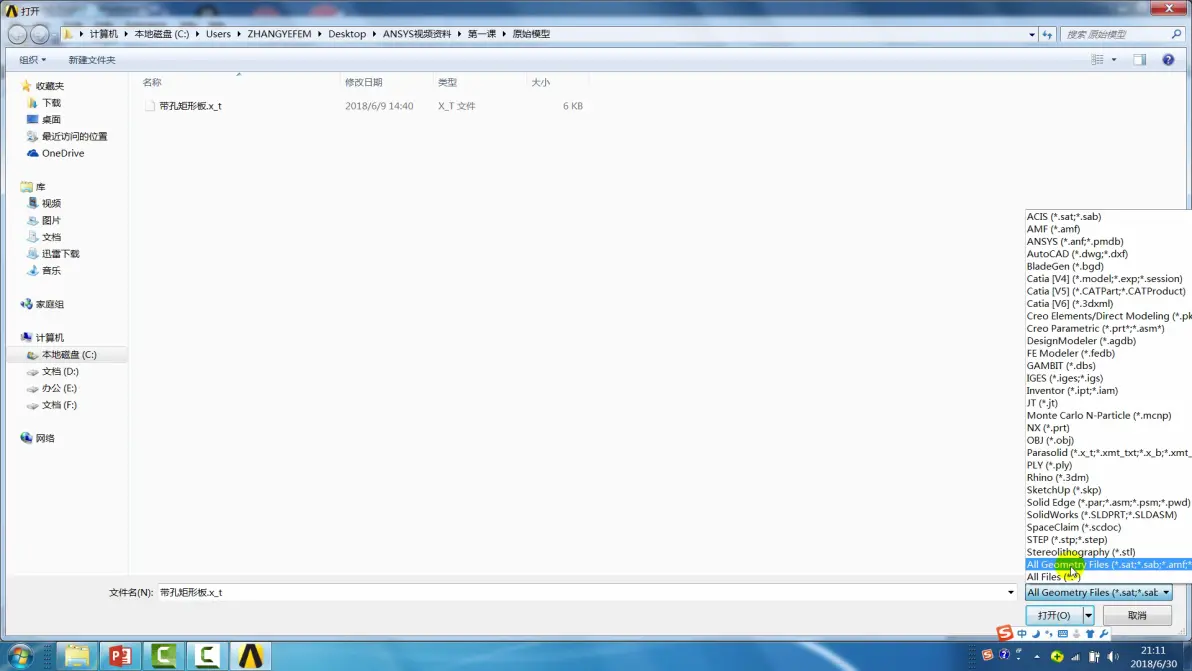The height and width of the screenshot is (671, 1192).
Task: Click the Help question mark icon
Action: coord(1168,59)
